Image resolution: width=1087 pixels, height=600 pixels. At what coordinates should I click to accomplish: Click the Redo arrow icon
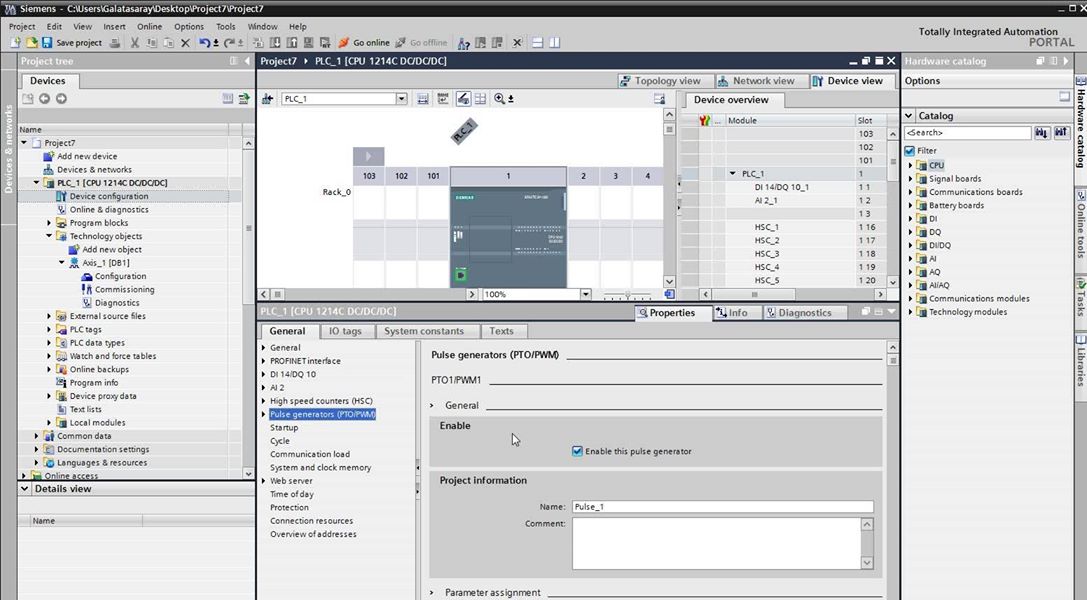click(229, 42)
